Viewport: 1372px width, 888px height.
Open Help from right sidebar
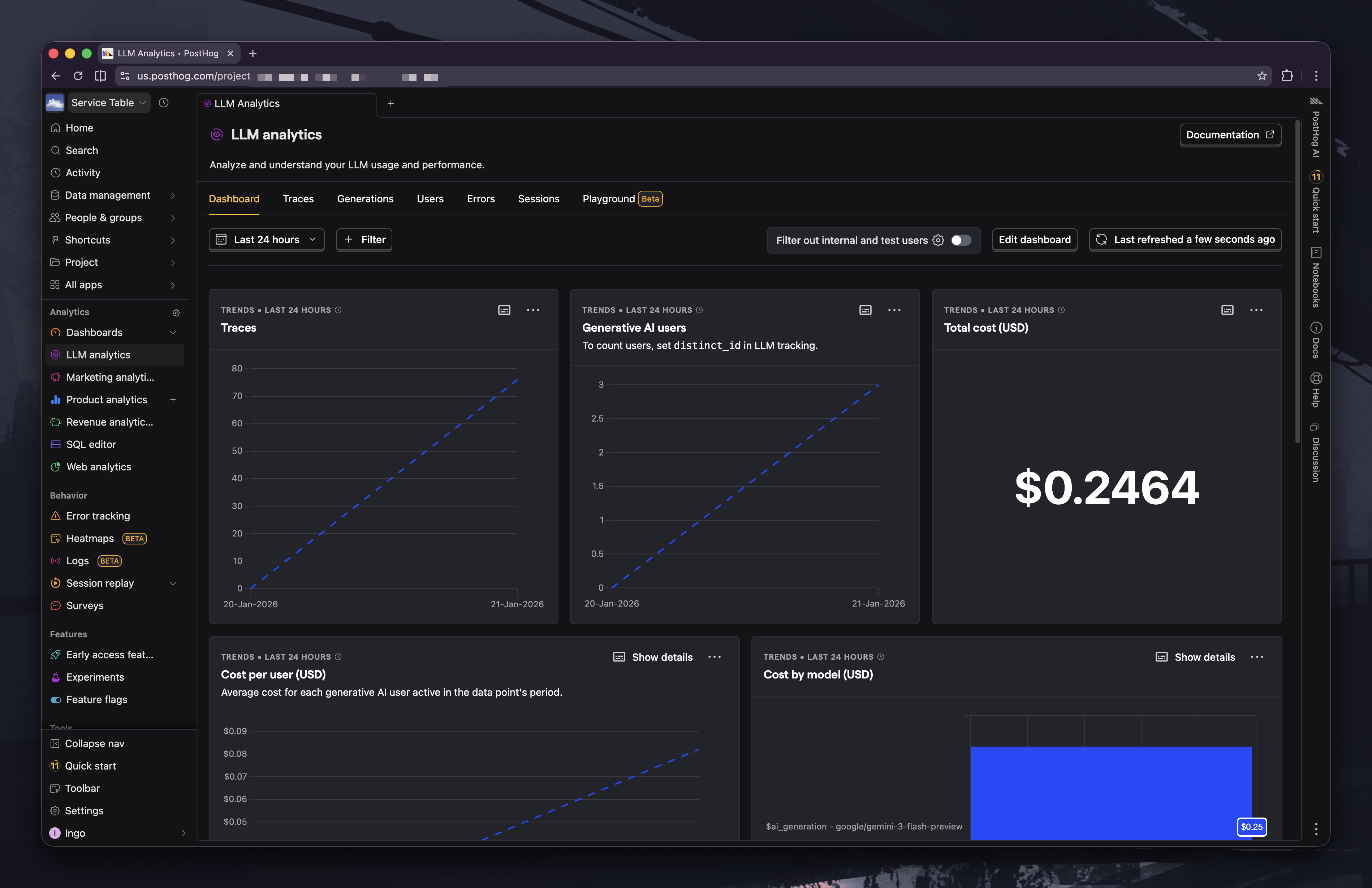pyautogui.click(x=1316, y=390)
